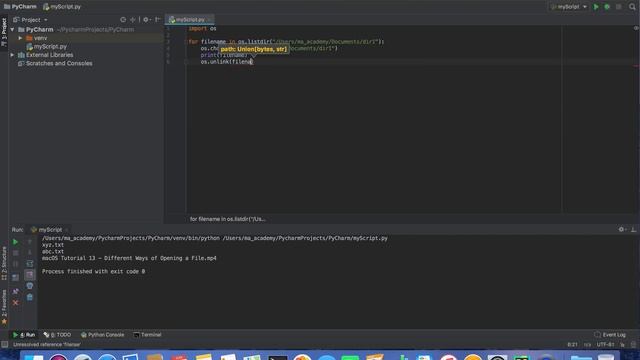
Task: Open Search Everywhere magnifier icon
Action: tap(632, 7)
